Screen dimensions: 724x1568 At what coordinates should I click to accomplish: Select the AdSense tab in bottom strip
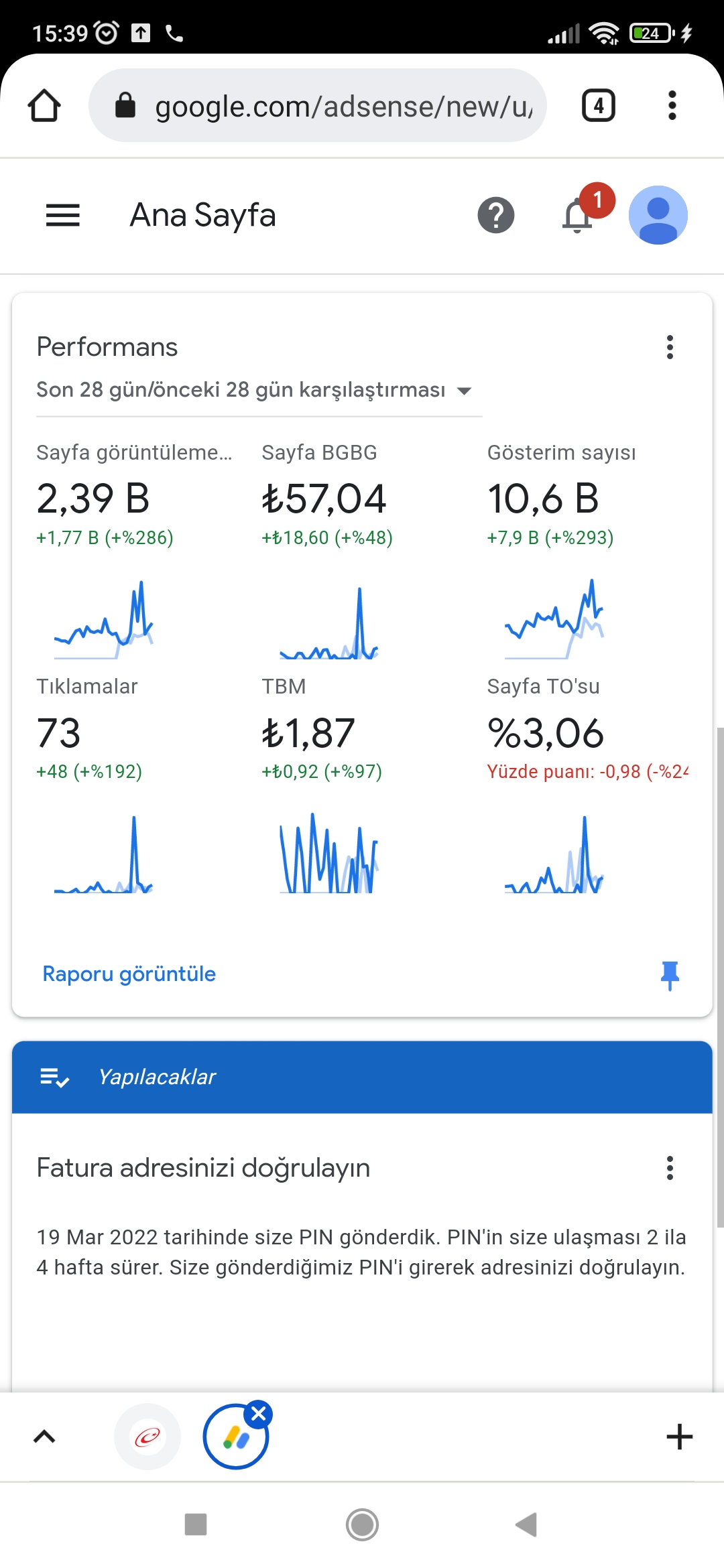(235, 1438)
